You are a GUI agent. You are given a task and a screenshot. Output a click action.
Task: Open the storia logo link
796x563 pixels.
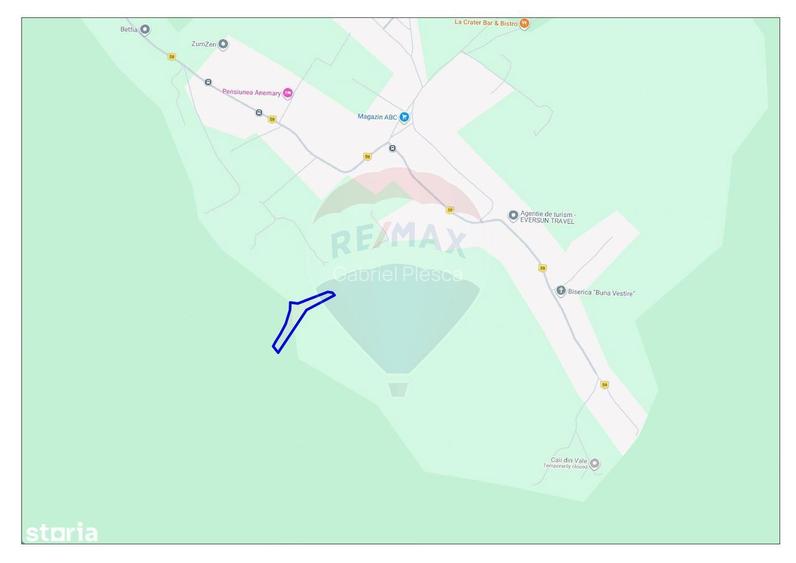[x=61, y=533]
